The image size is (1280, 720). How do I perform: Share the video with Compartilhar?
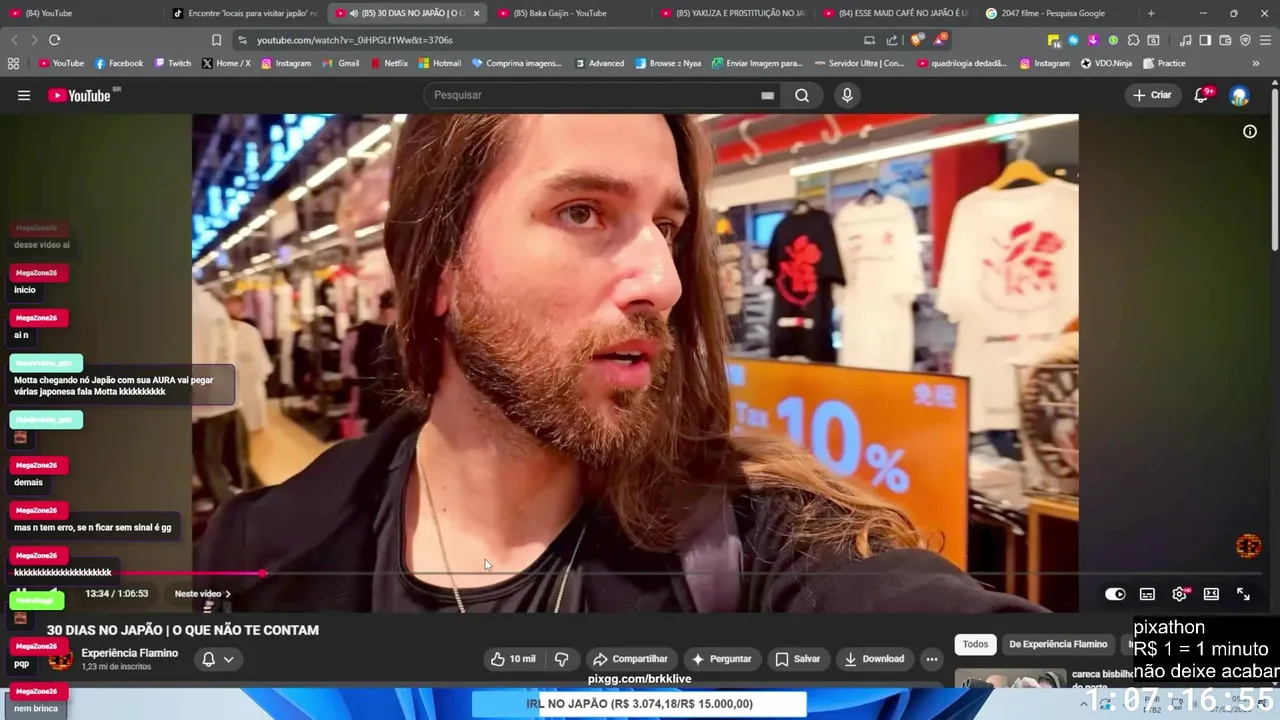click(630, 659)
